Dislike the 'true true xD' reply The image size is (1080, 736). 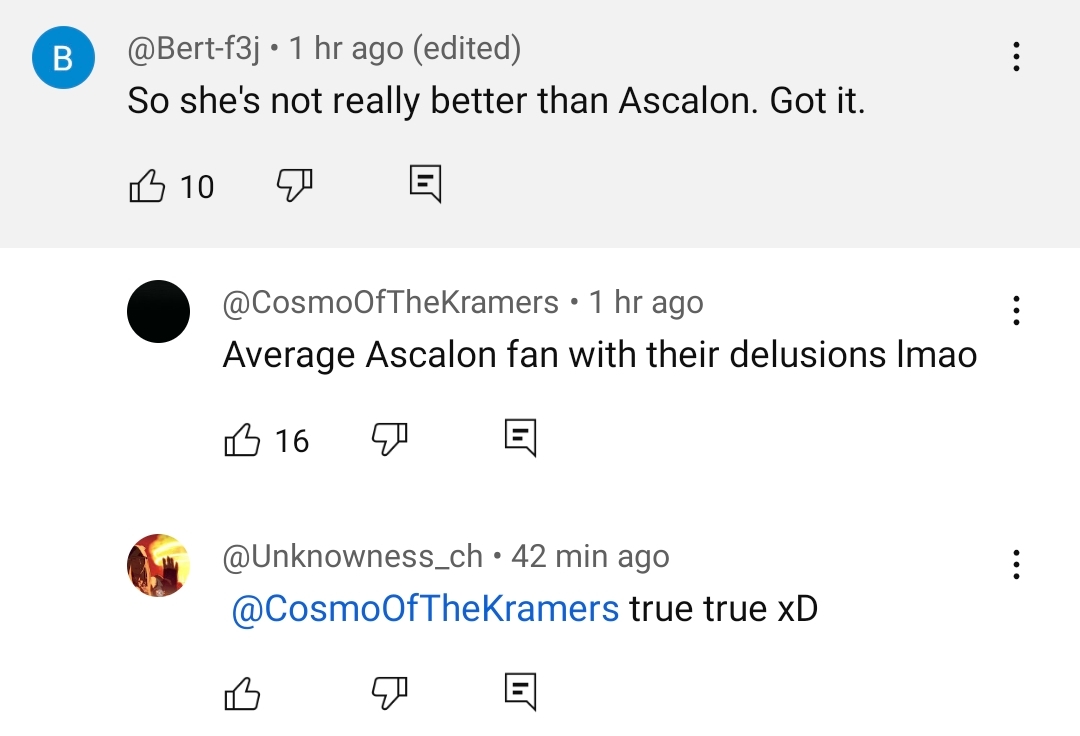click(389, 693)
